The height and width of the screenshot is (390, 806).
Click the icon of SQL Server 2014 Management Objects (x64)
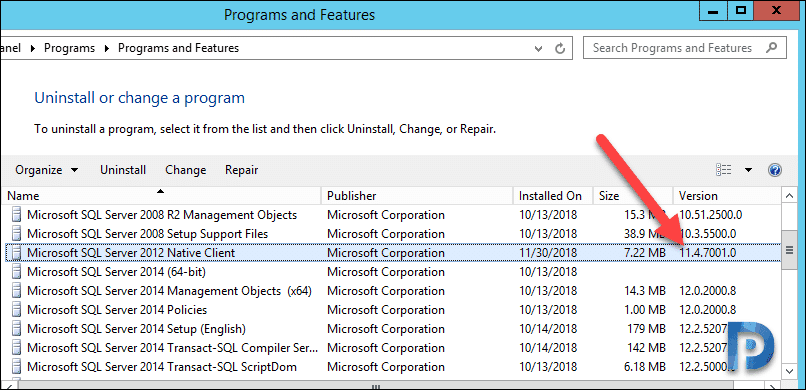(17, 291)
